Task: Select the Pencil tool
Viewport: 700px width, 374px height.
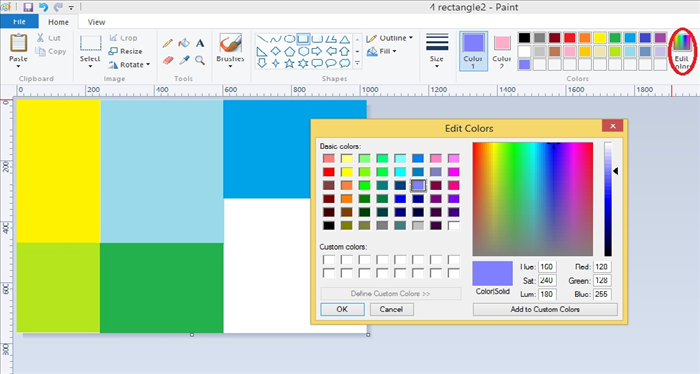Action: point(168,43)
